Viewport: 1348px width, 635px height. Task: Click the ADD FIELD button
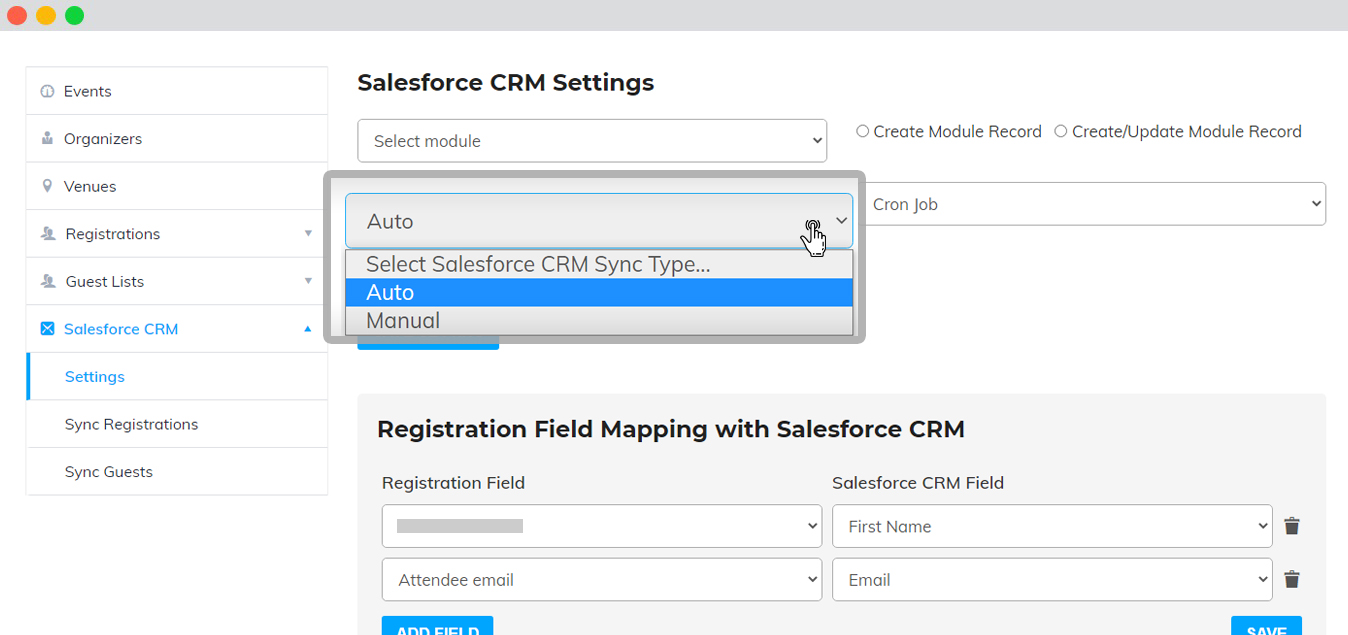(x=437, y=628)
